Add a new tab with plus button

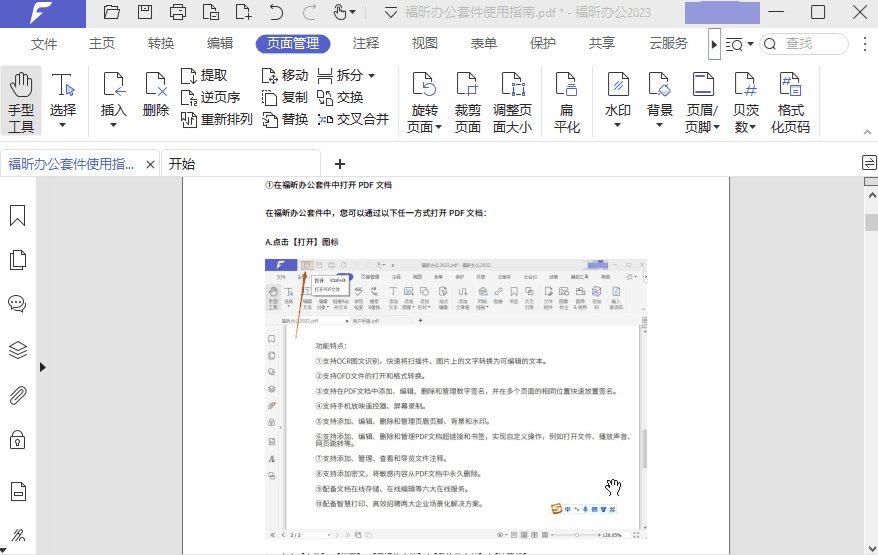tap(339, 164)
